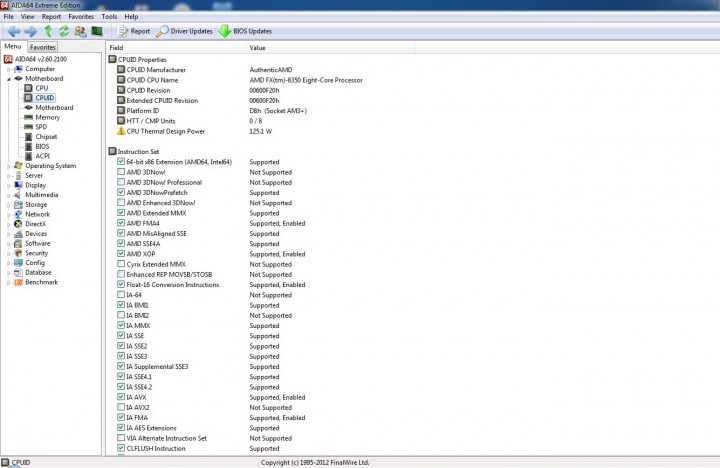Click the DirectX icon in sidebar
720x468 pixels.
click(x=18, y=224)
